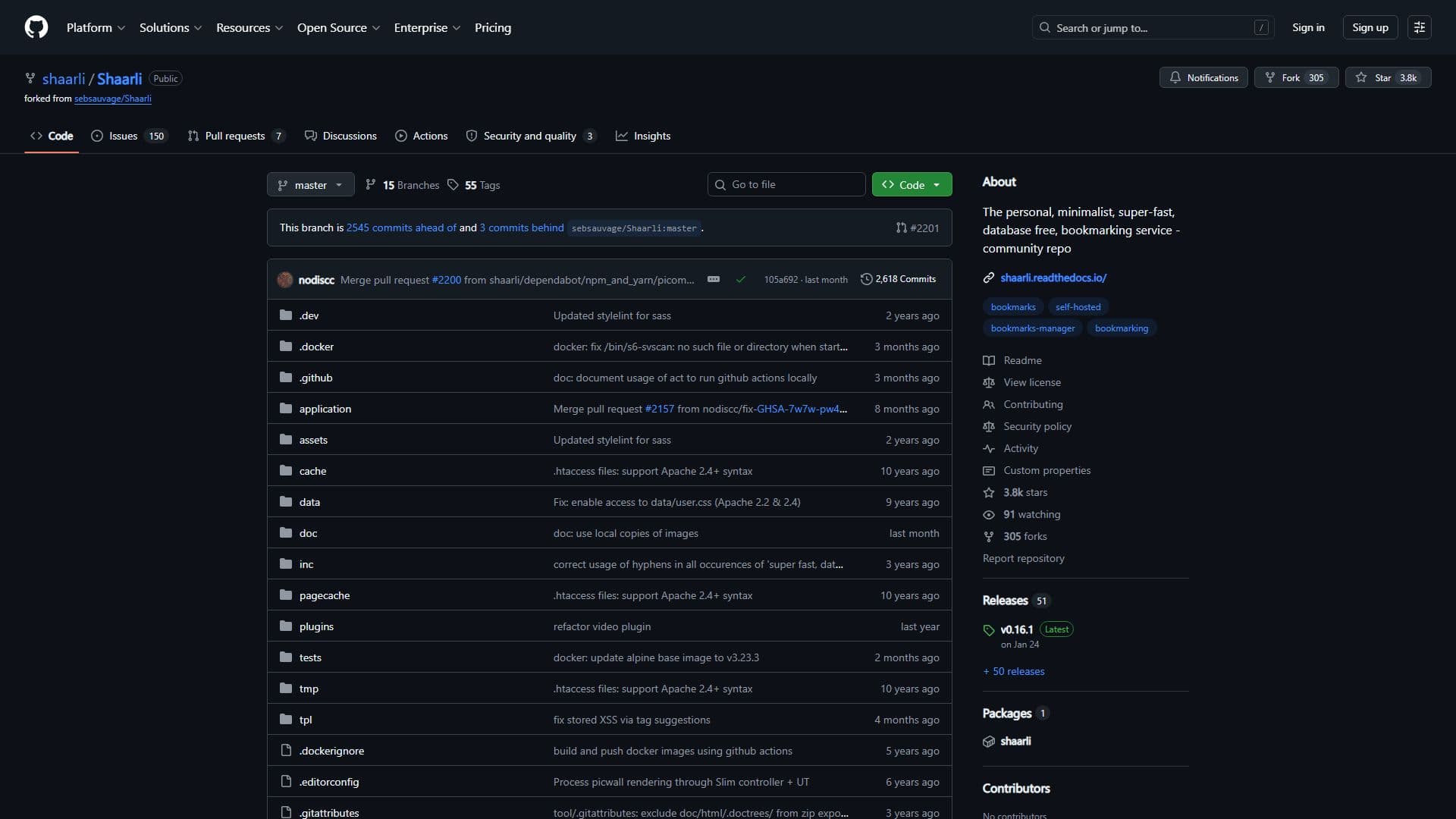The image size is (1456, 819).
Task: Click the nodiscc avatar image
Action: click(x=285, y=279)
